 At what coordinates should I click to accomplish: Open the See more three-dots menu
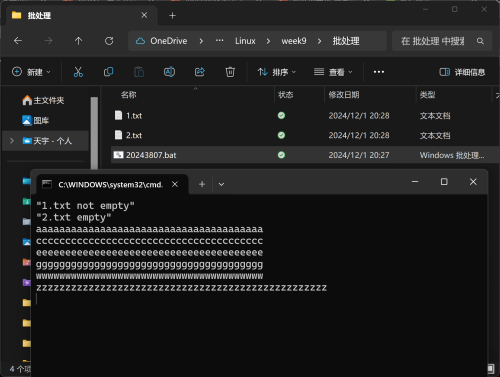coord(379,72)
